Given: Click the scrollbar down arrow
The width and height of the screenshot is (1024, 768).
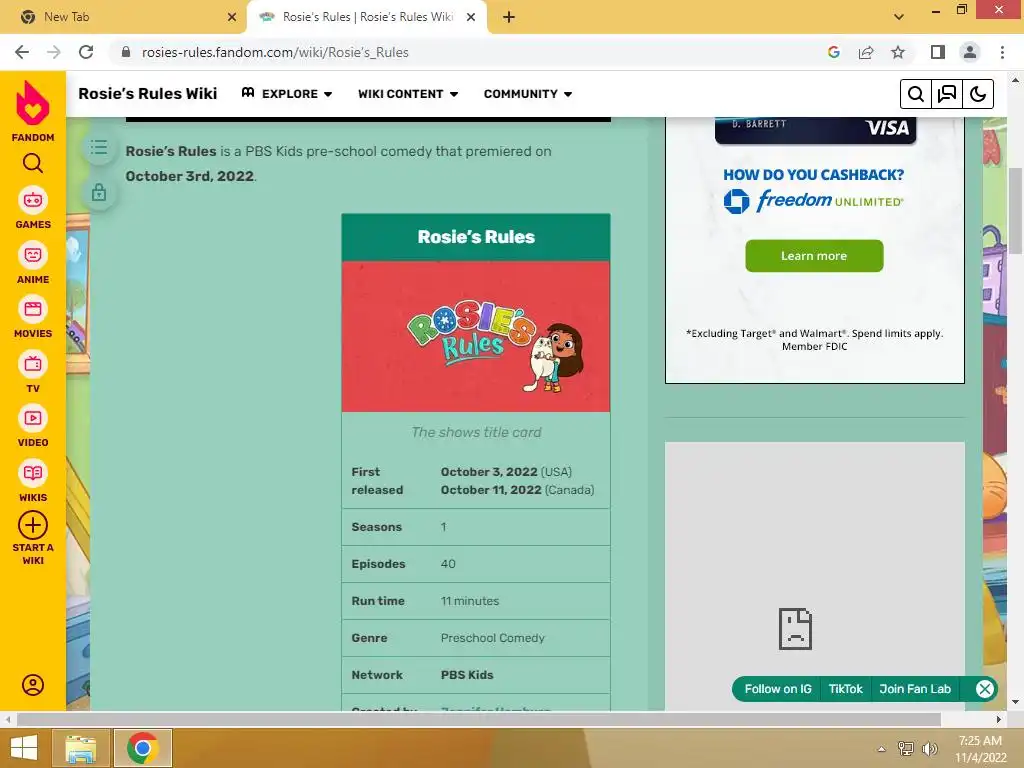Looking at the screenshot, I should click(1015, 703).
